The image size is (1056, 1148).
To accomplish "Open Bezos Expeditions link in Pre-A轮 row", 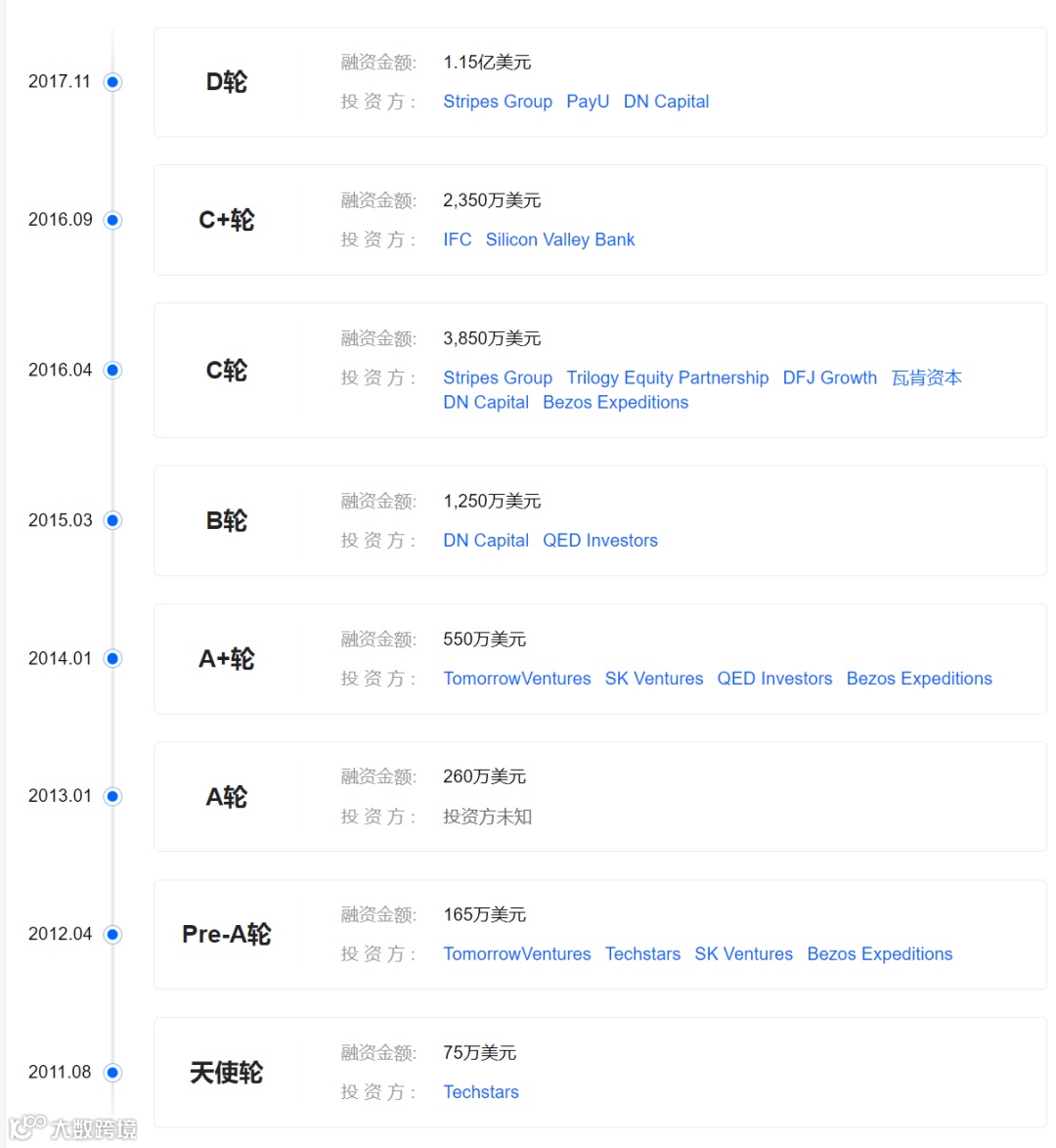I will point(879,954).
